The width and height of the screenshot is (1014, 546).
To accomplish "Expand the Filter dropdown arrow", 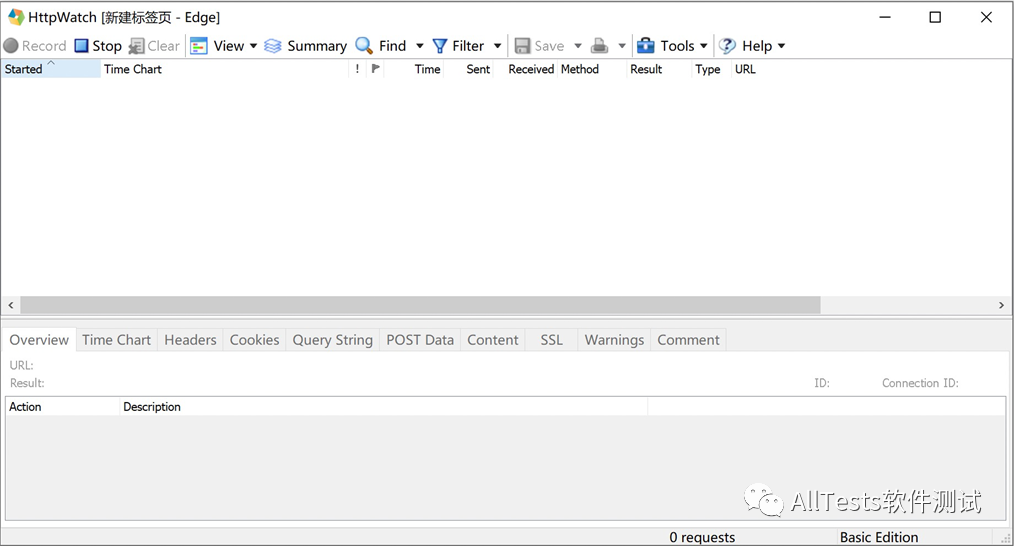I will [497, 46].
